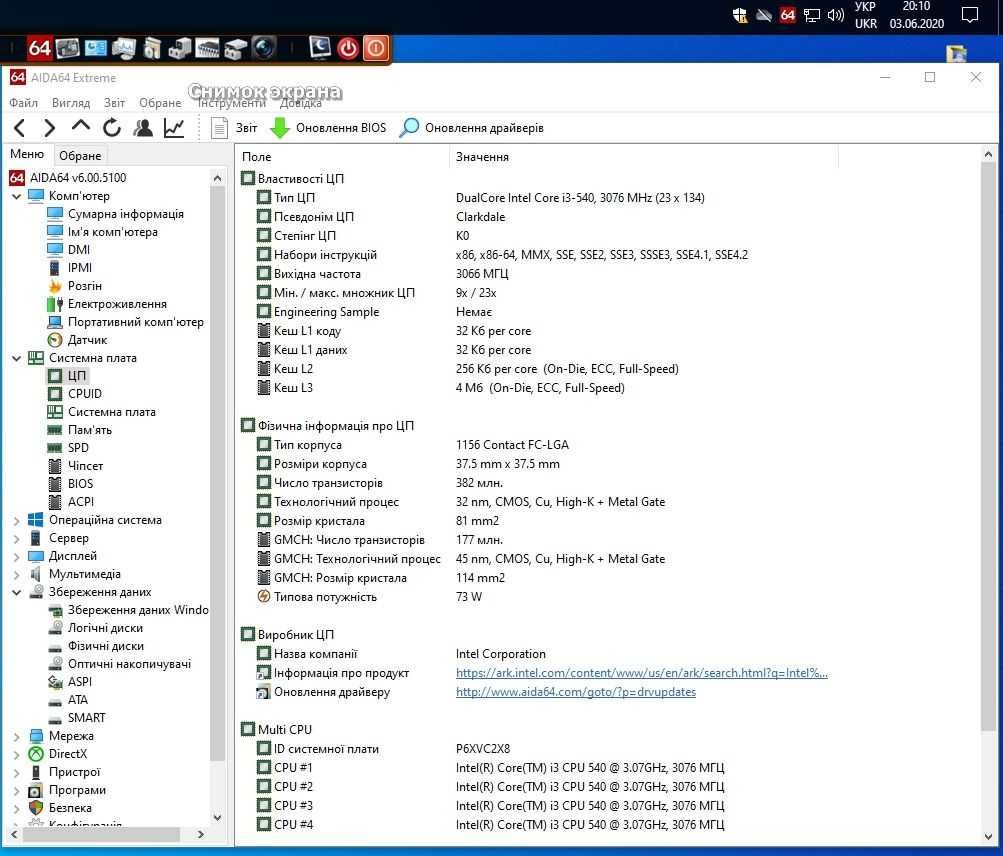The image size is (1003, 856).
Task: Collapse the Системна плата tree branch
Action: click(17, 358)
